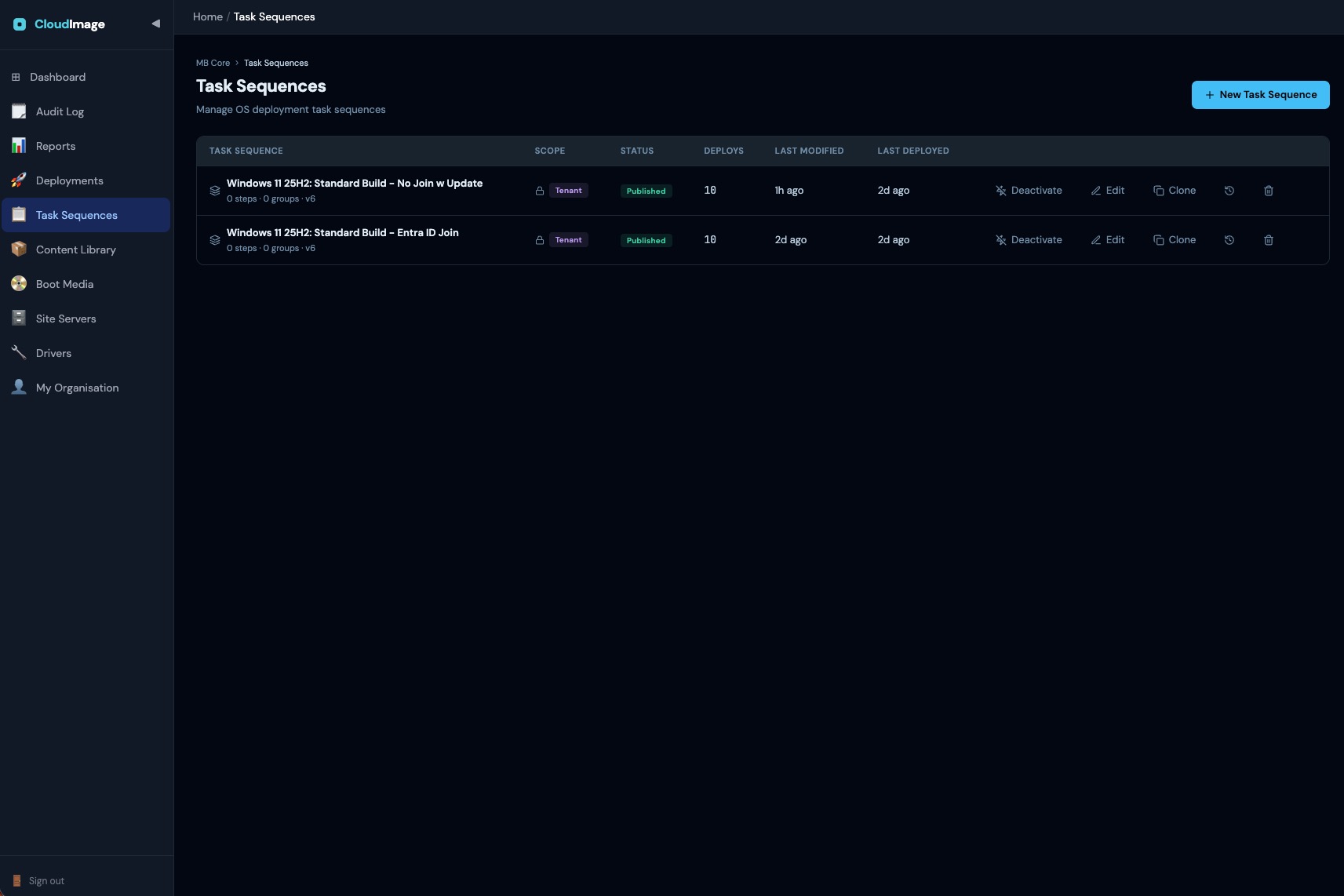Click the Deployments rocket icon
Image resolution: width=1344 pixels, height=896 pixels.
19,180
